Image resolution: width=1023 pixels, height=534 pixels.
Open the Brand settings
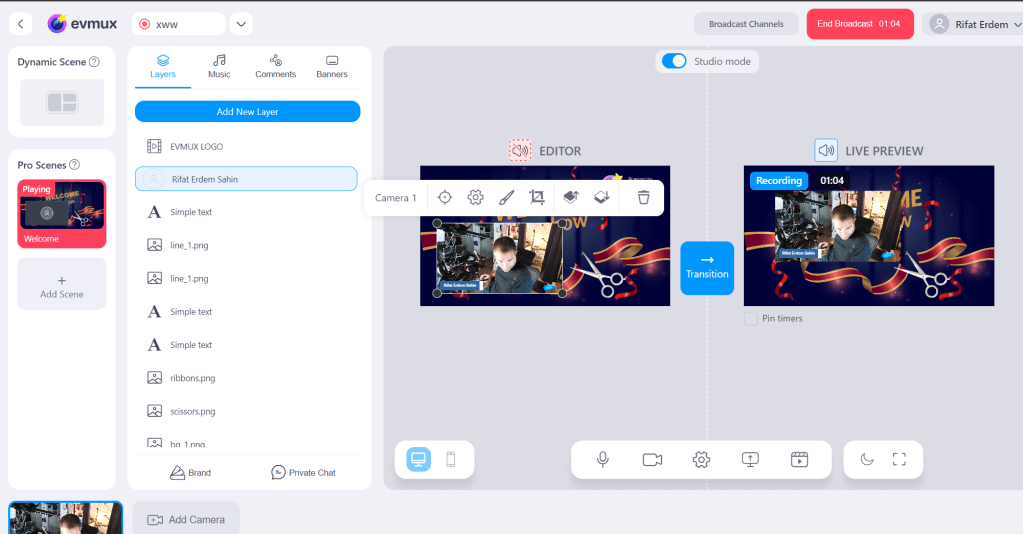(191, 473)
